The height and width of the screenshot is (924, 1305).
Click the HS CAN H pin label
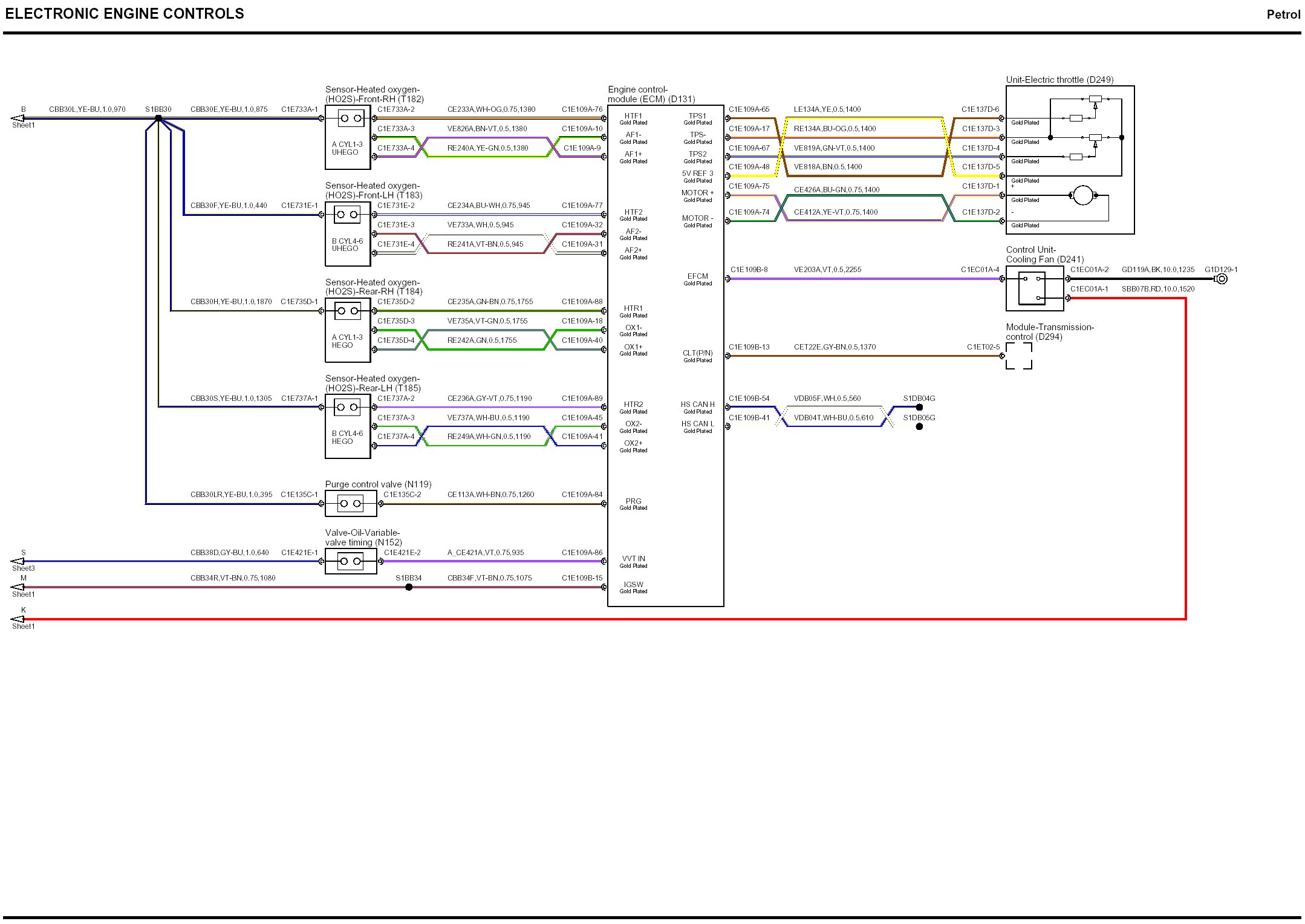tap(697, 405)
